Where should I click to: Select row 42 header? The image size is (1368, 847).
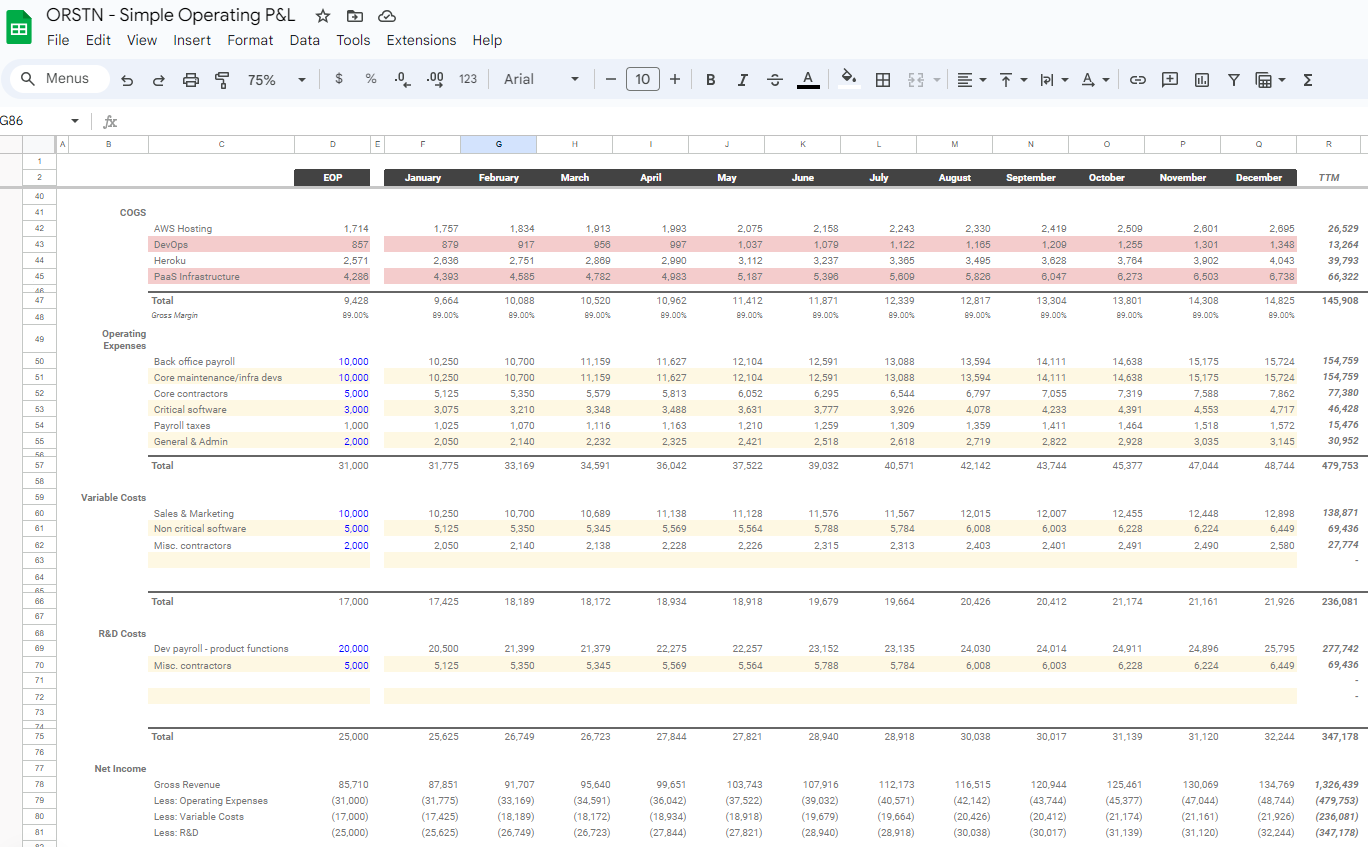(39, 229)
